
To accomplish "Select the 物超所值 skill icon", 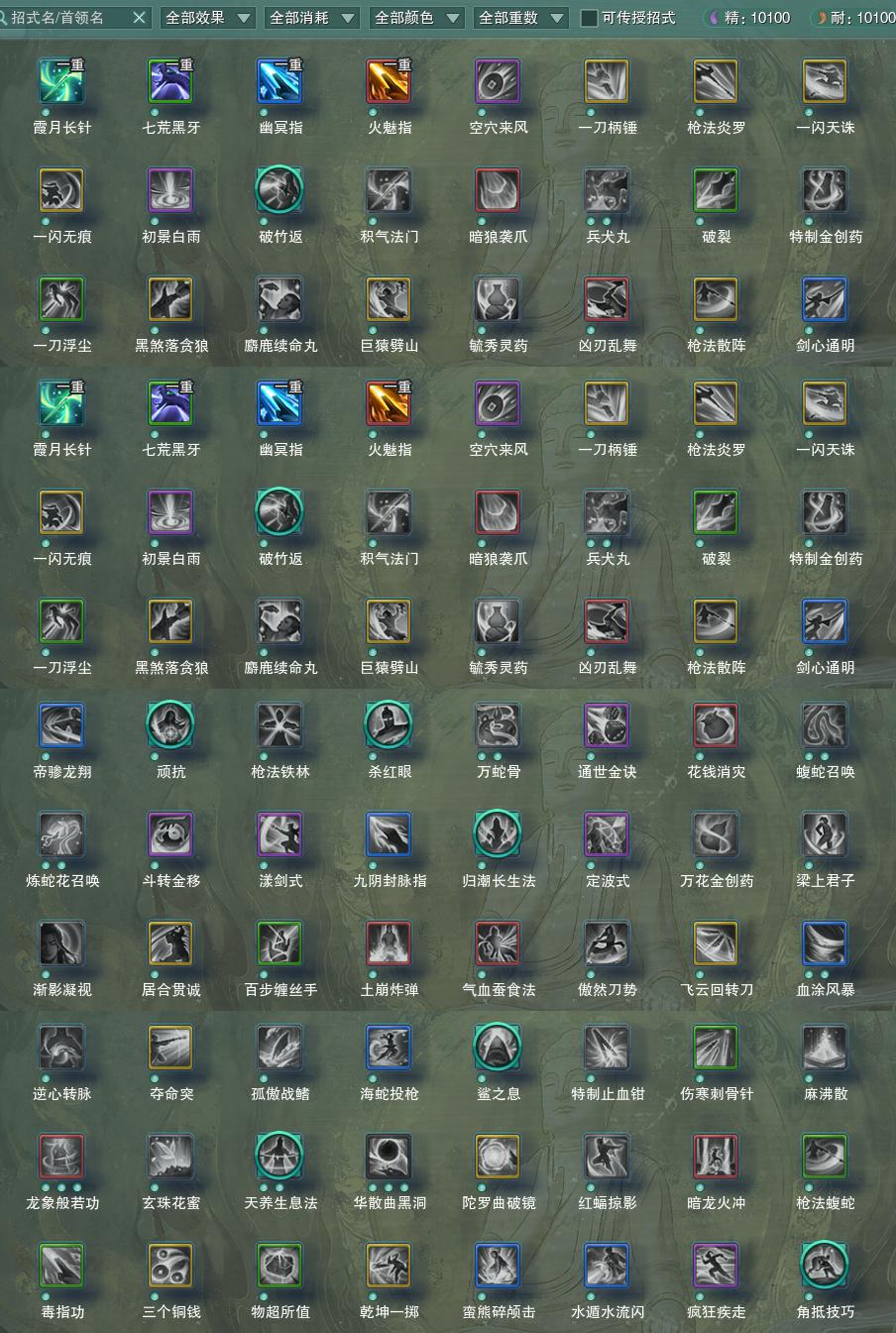I will 280,1266.
